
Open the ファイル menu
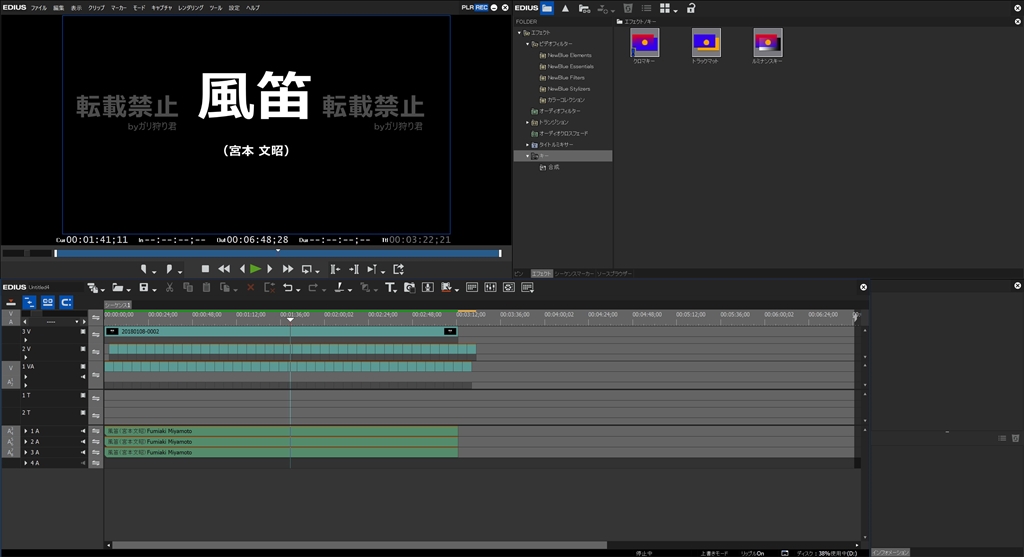(39, 7)
